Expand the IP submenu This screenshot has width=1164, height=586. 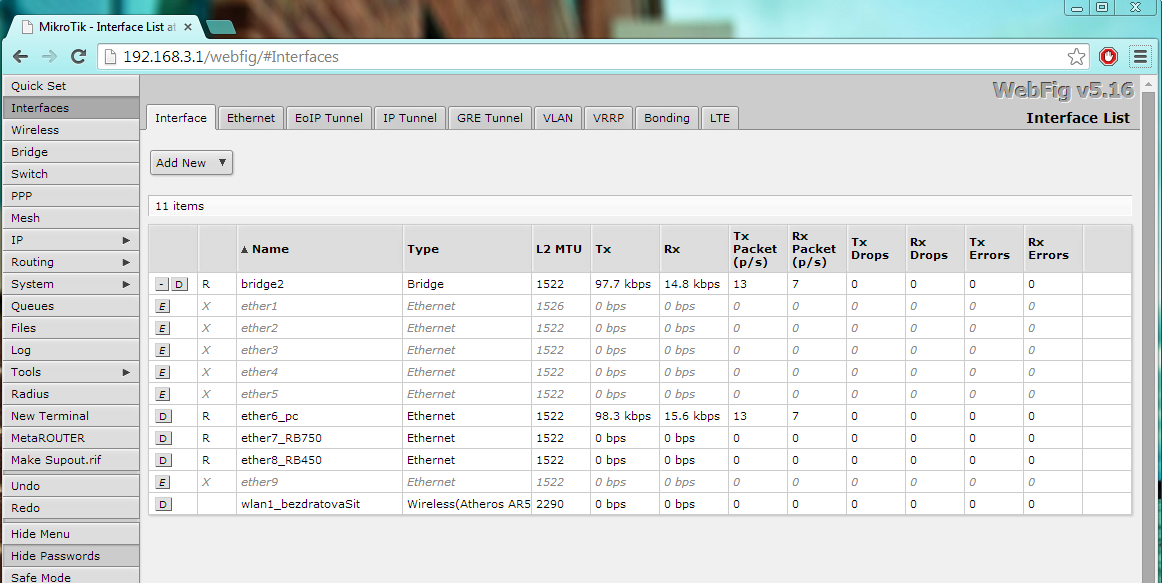click(x=71, y=240)
